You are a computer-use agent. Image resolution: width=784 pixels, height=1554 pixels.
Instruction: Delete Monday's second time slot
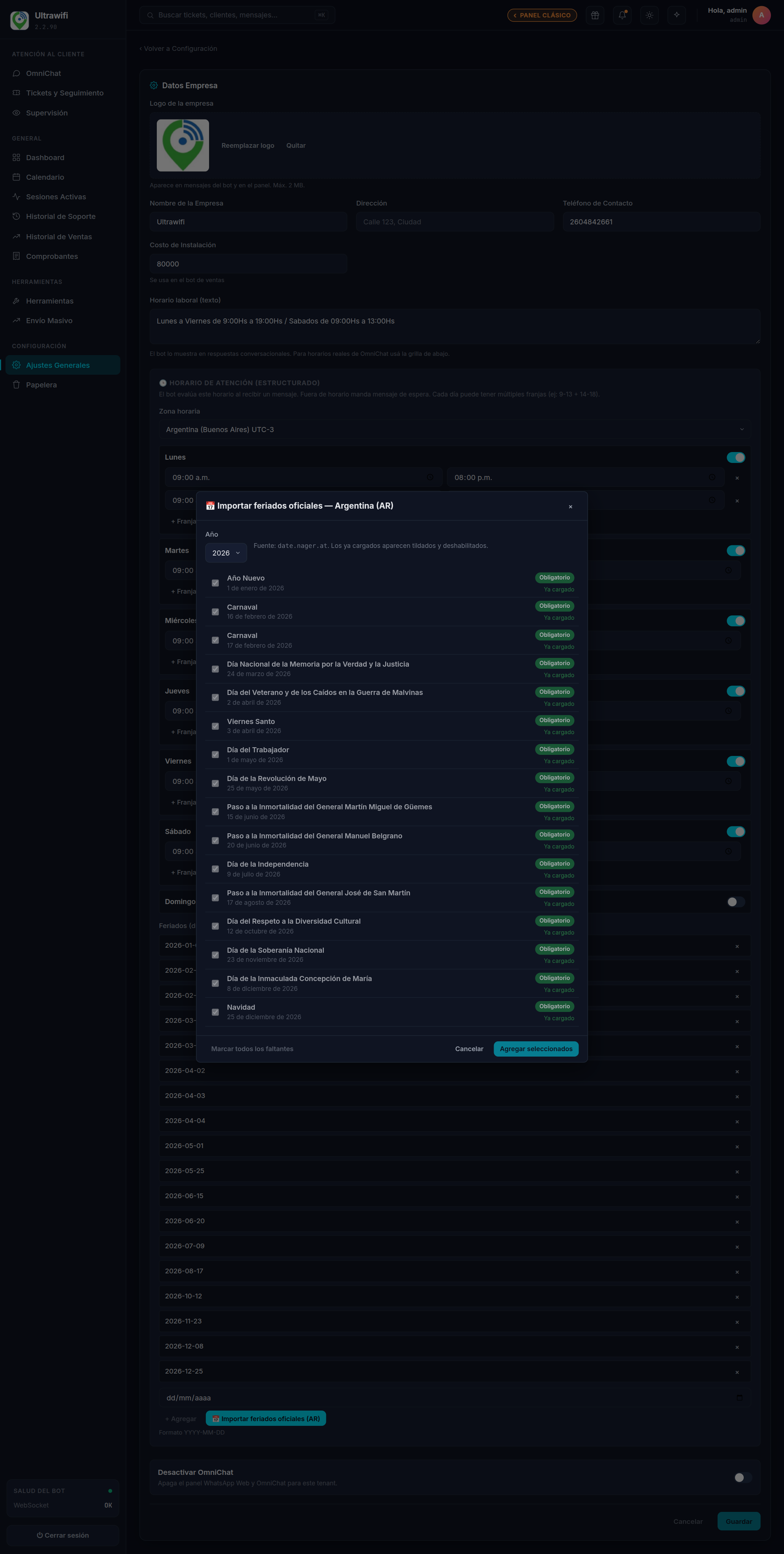737,501
